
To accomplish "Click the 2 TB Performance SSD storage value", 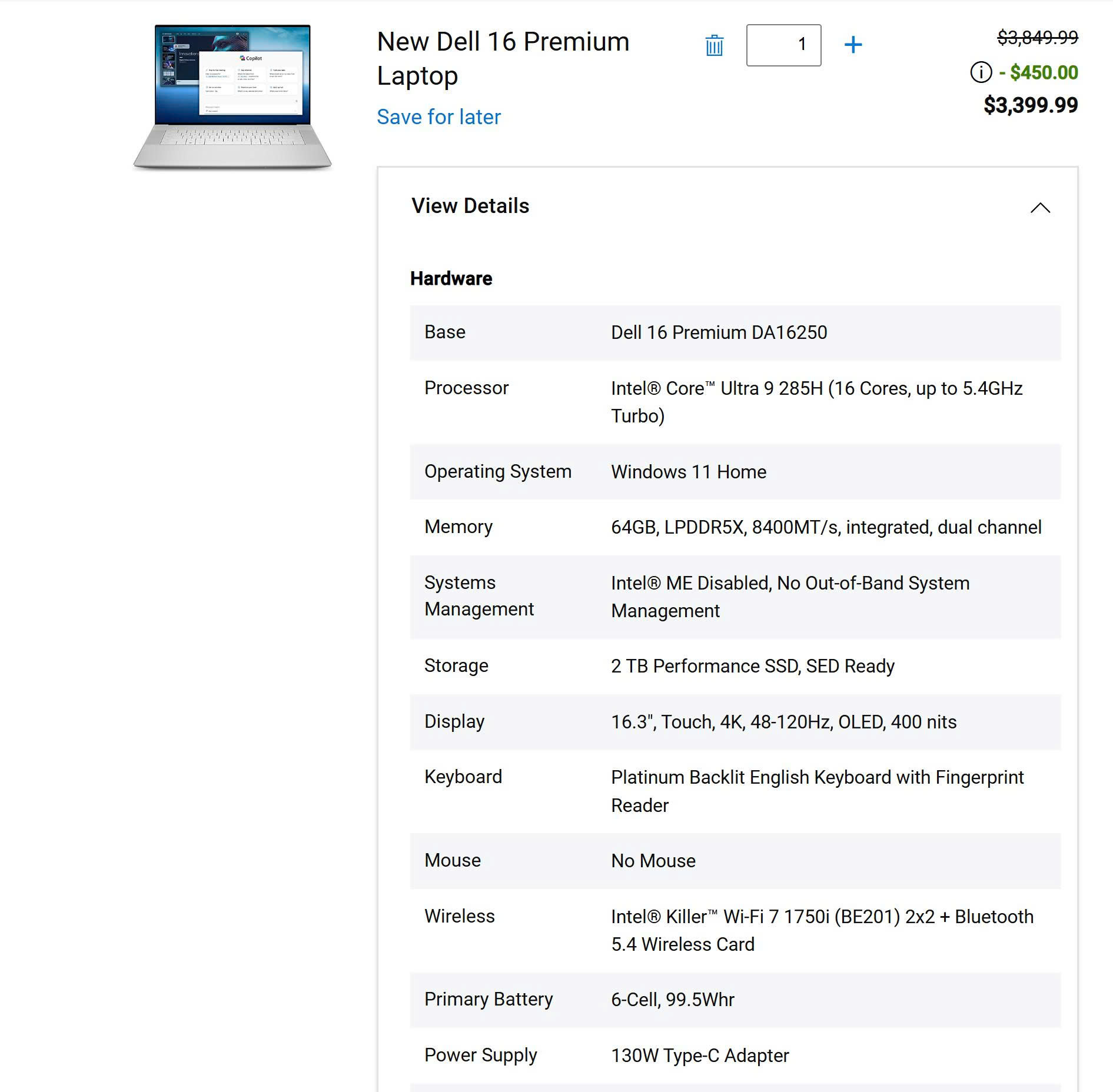I will coord(752,666).
